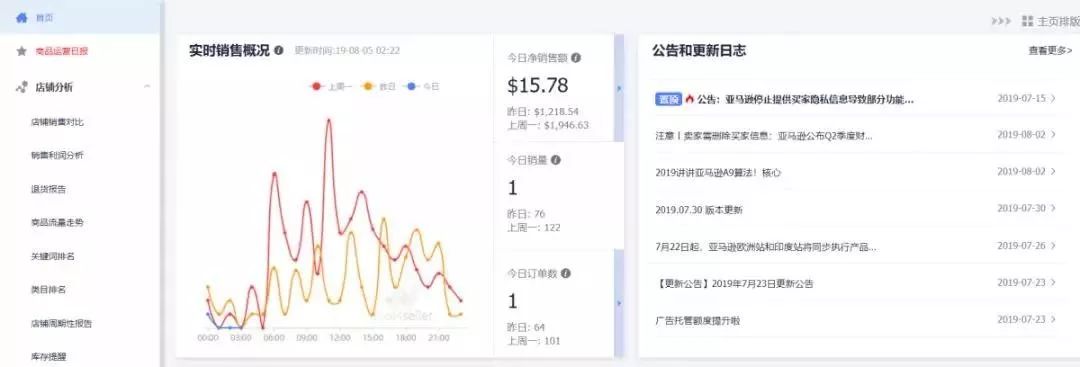This screenshot has width=1080, height=367.
Task: Select 关键词排名 from the sidebar menu
Action: [52, 256]
